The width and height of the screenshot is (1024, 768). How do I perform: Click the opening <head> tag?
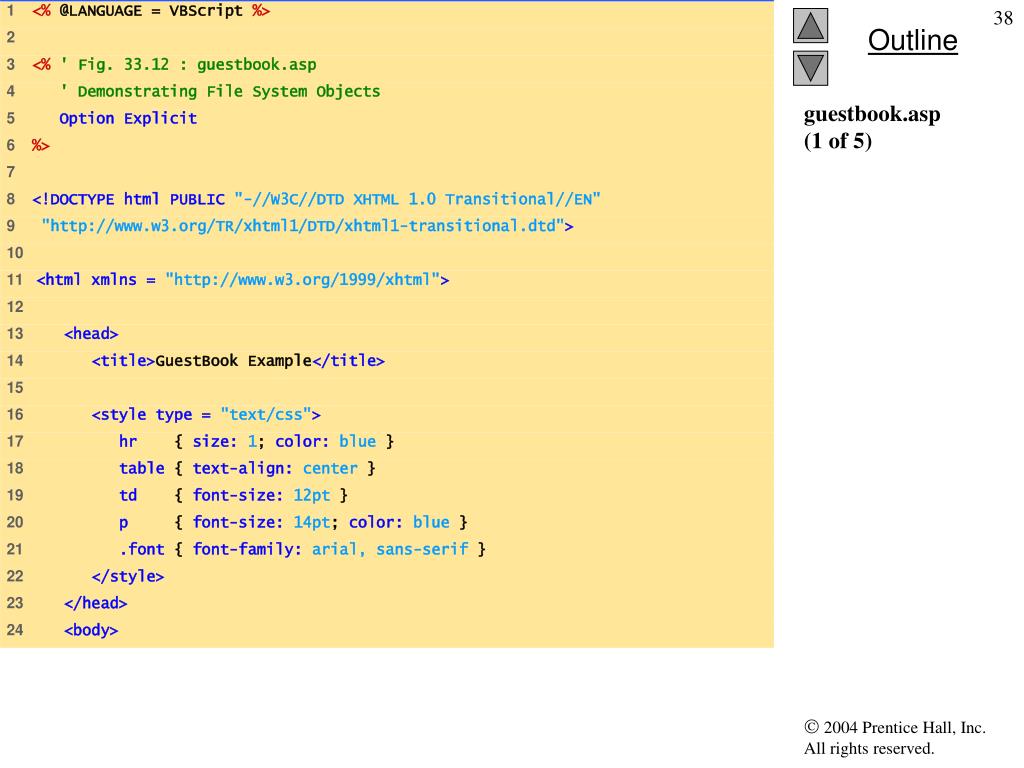[91, 334]
